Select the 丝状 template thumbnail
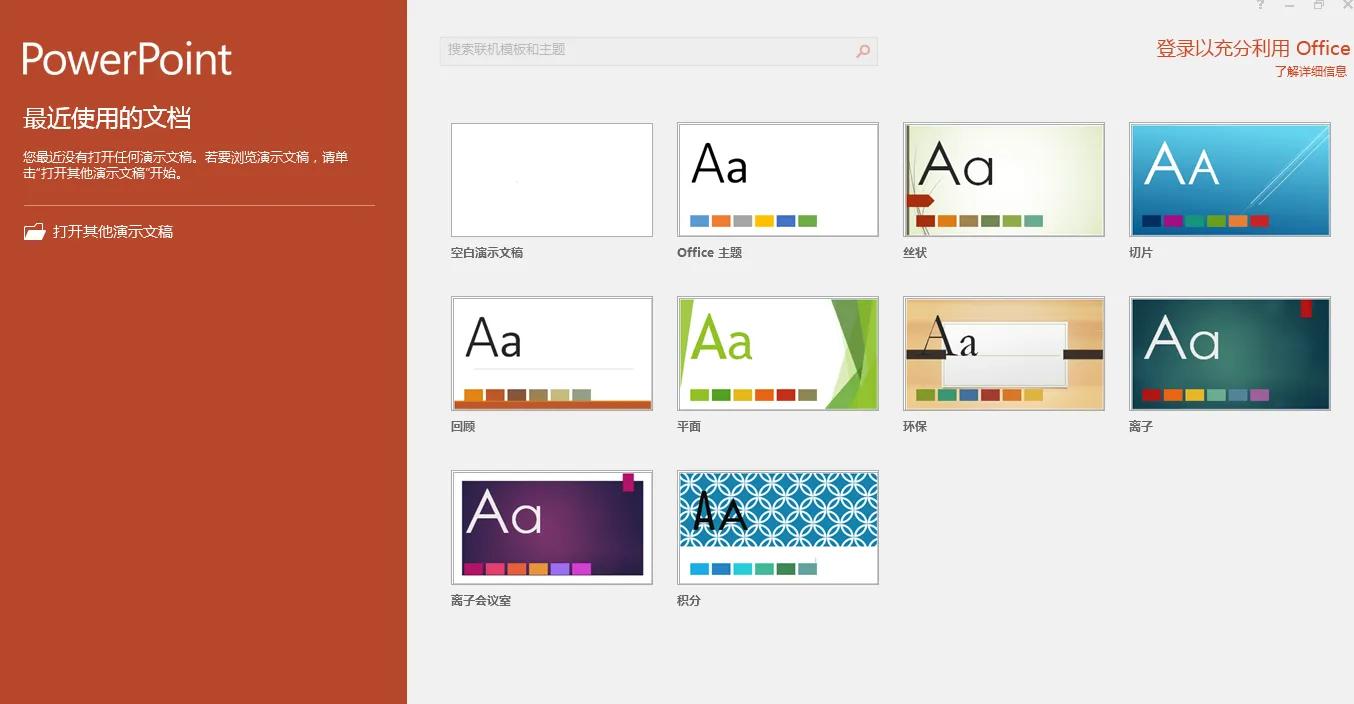Viewport: 1354px width, 704px height. click(1004, 180)
